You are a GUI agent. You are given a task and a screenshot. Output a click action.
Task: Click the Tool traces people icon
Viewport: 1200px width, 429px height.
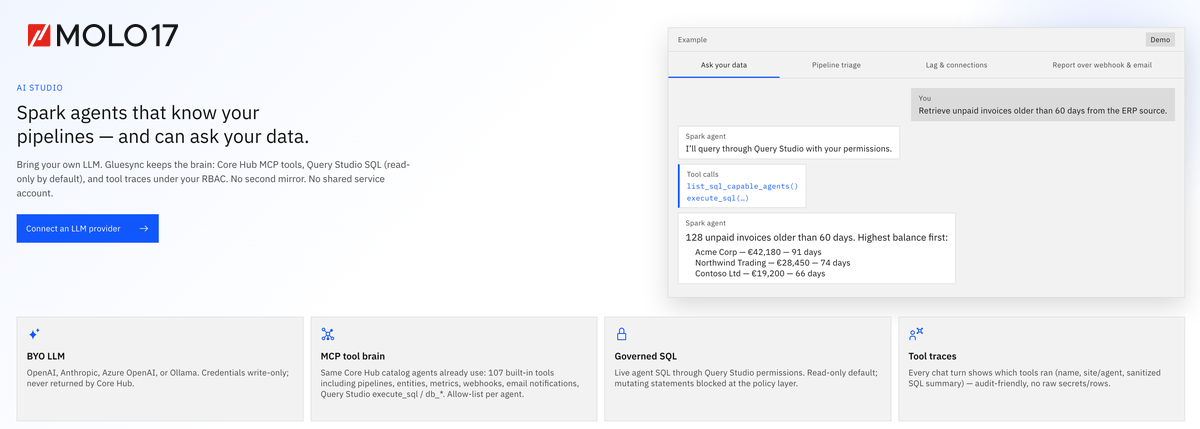click(x=916, y=333)
